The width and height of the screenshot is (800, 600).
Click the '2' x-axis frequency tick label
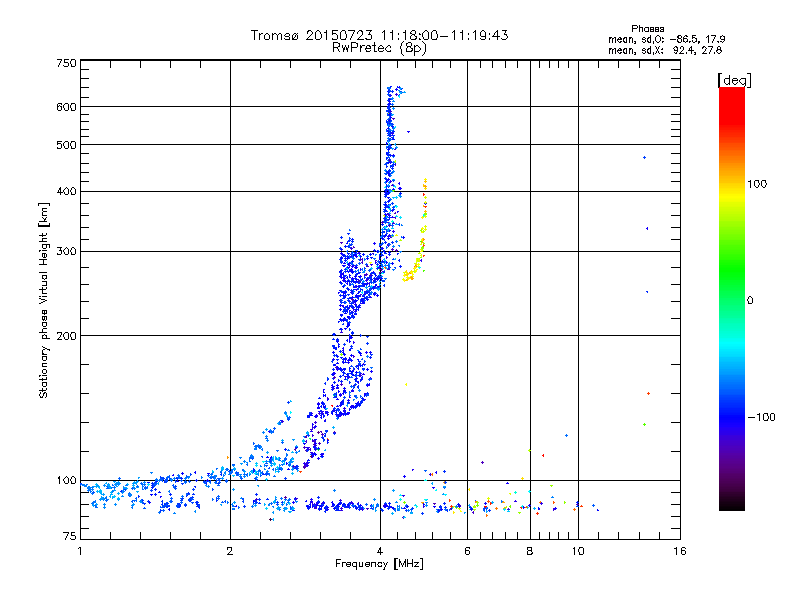coord(230,551)
